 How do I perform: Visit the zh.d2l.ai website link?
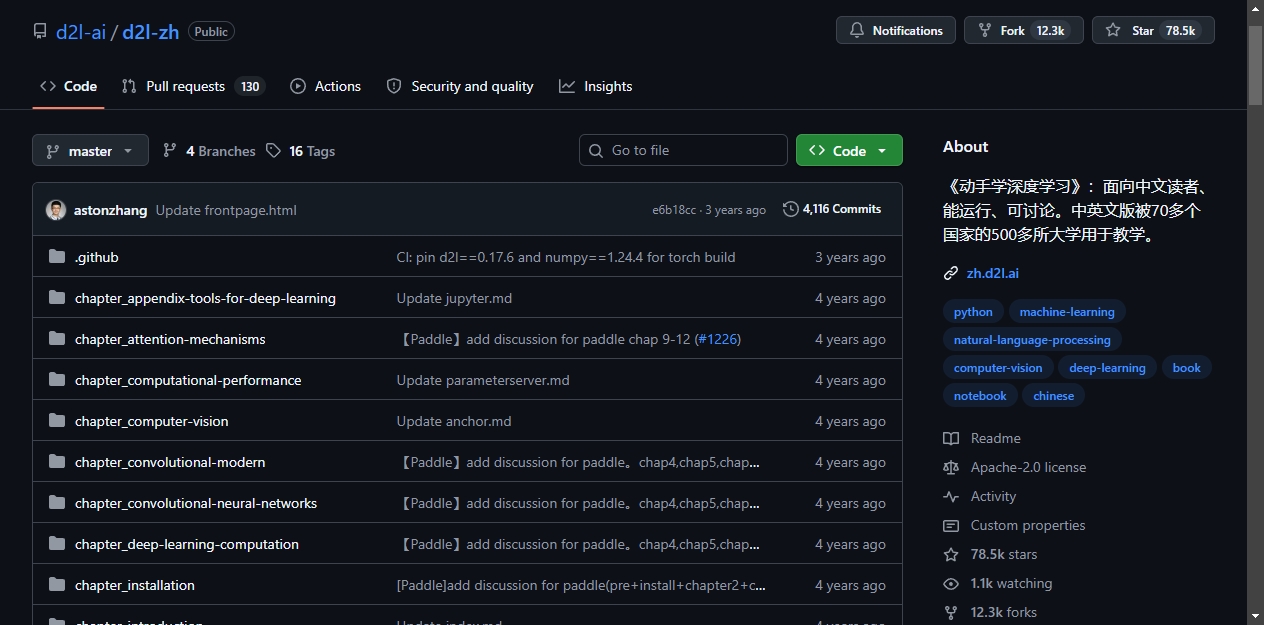click(993, 273)
